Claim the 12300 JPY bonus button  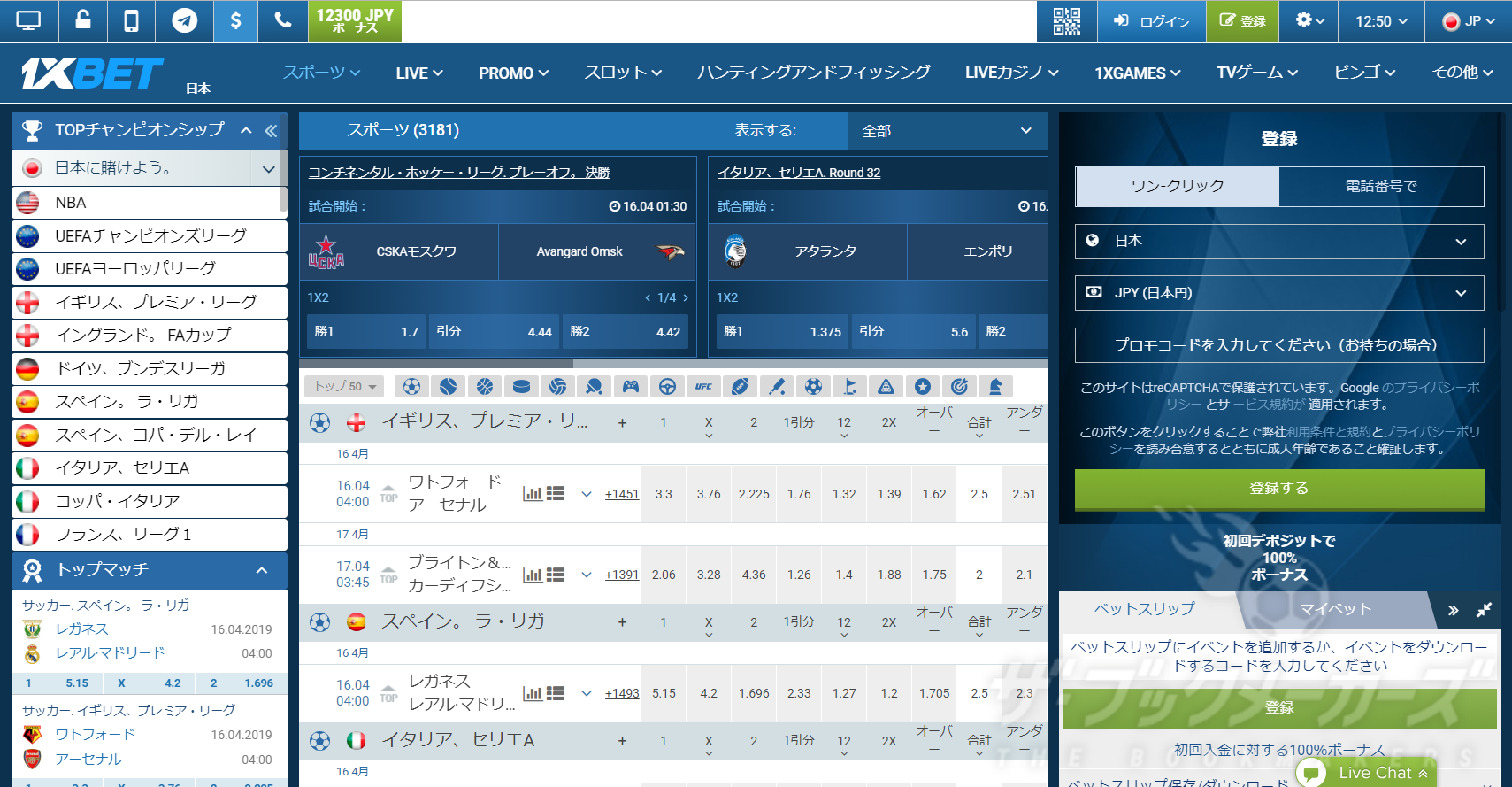click(x=355, y=20)
